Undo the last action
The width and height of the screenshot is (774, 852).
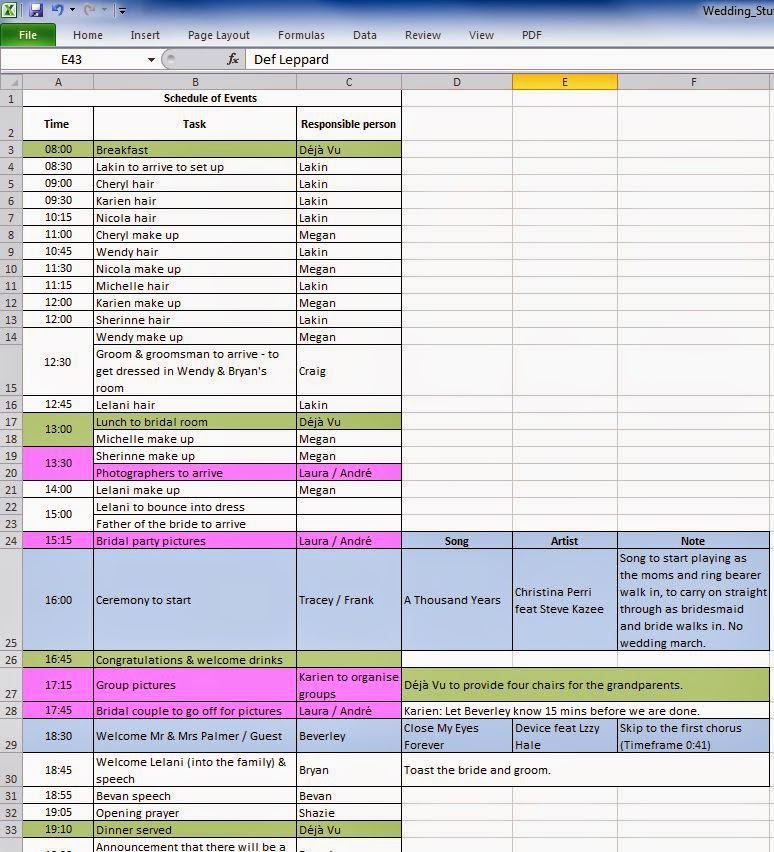click(58, 9)
